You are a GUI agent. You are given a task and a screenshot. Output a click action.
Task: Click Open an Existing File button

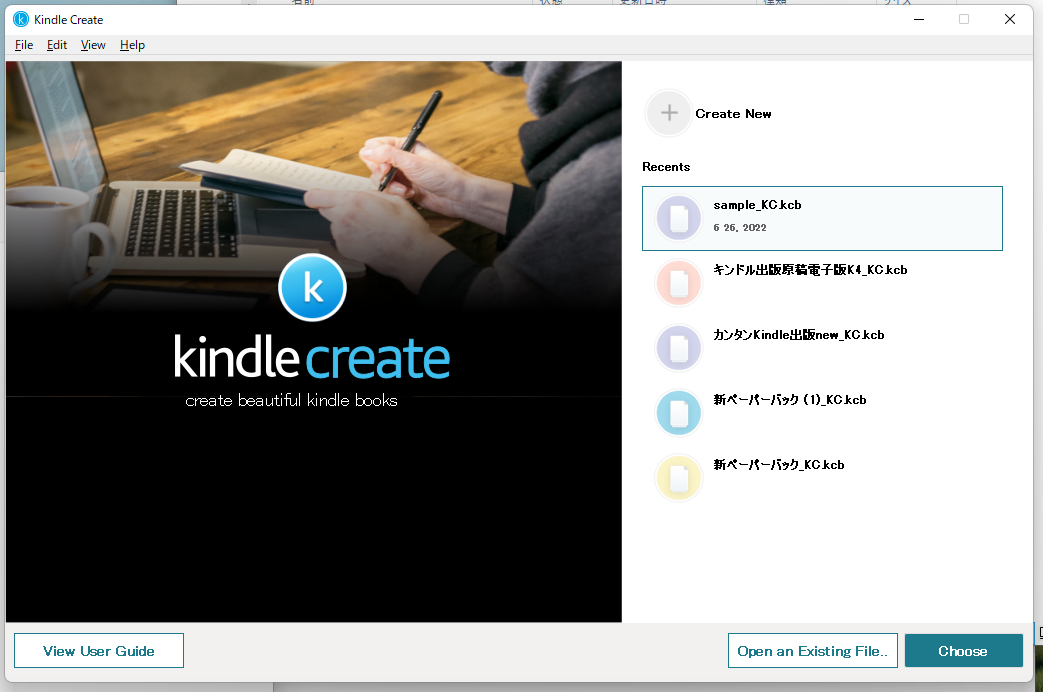coord(812,651)
